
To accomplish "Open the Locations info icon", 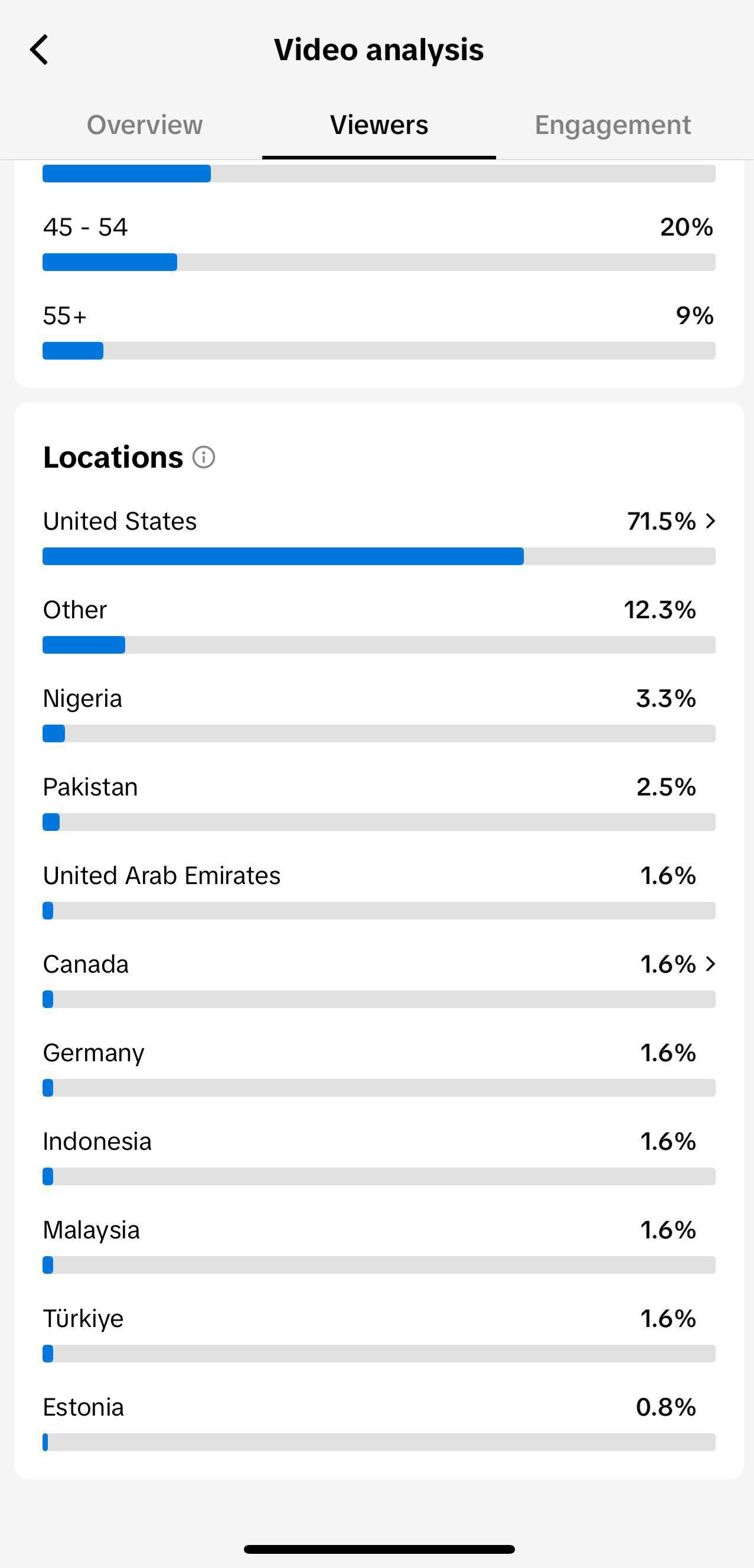I will (204, 457).
